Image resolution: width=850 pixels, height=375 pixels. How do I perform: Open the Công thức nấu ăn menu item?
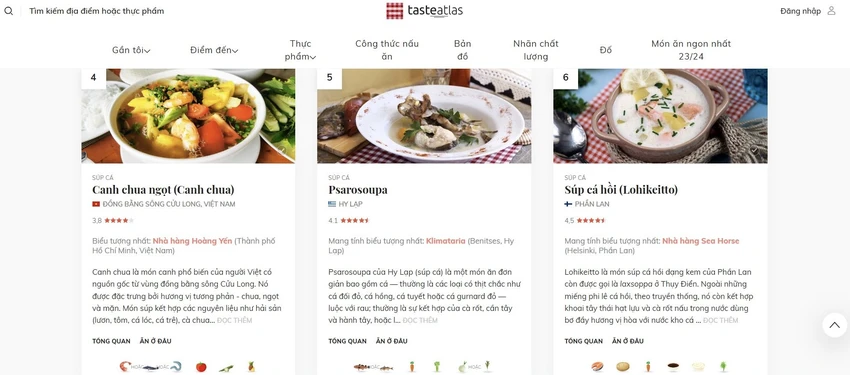387,50
